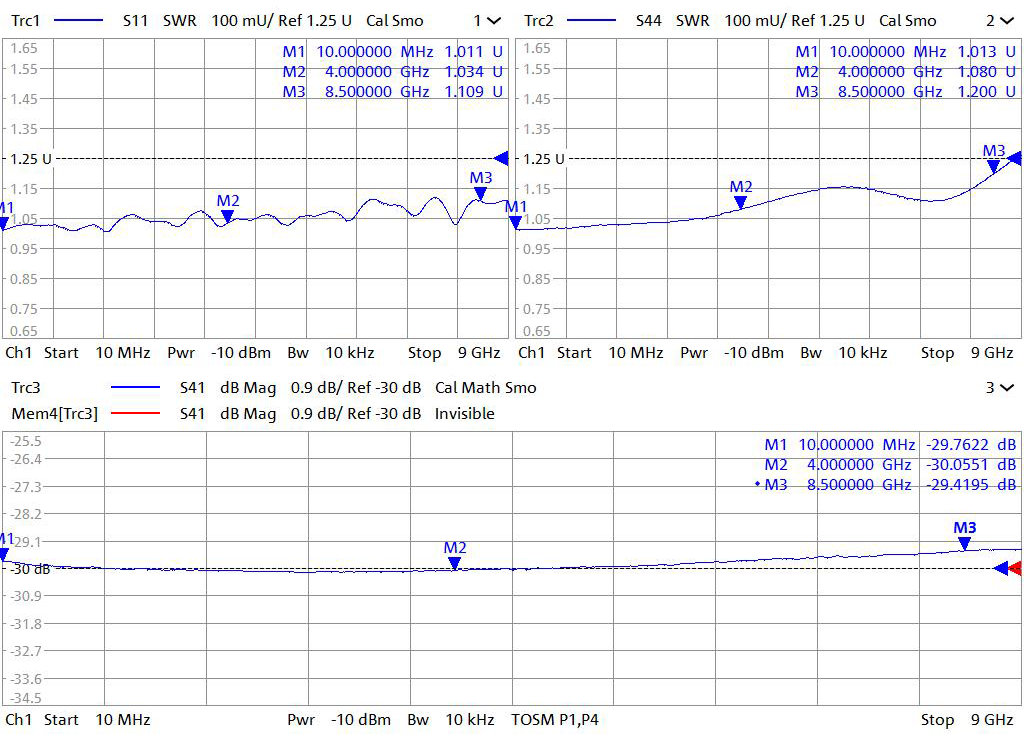Click the red Mem4 trace color line
Viewport: 1024px width, 734px height.
[x=135, y=414]
